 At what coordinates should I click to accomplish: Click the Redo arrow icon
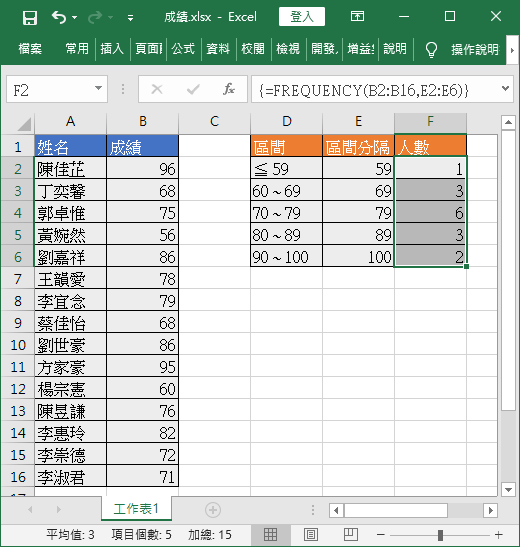click(x=95, y=17)
